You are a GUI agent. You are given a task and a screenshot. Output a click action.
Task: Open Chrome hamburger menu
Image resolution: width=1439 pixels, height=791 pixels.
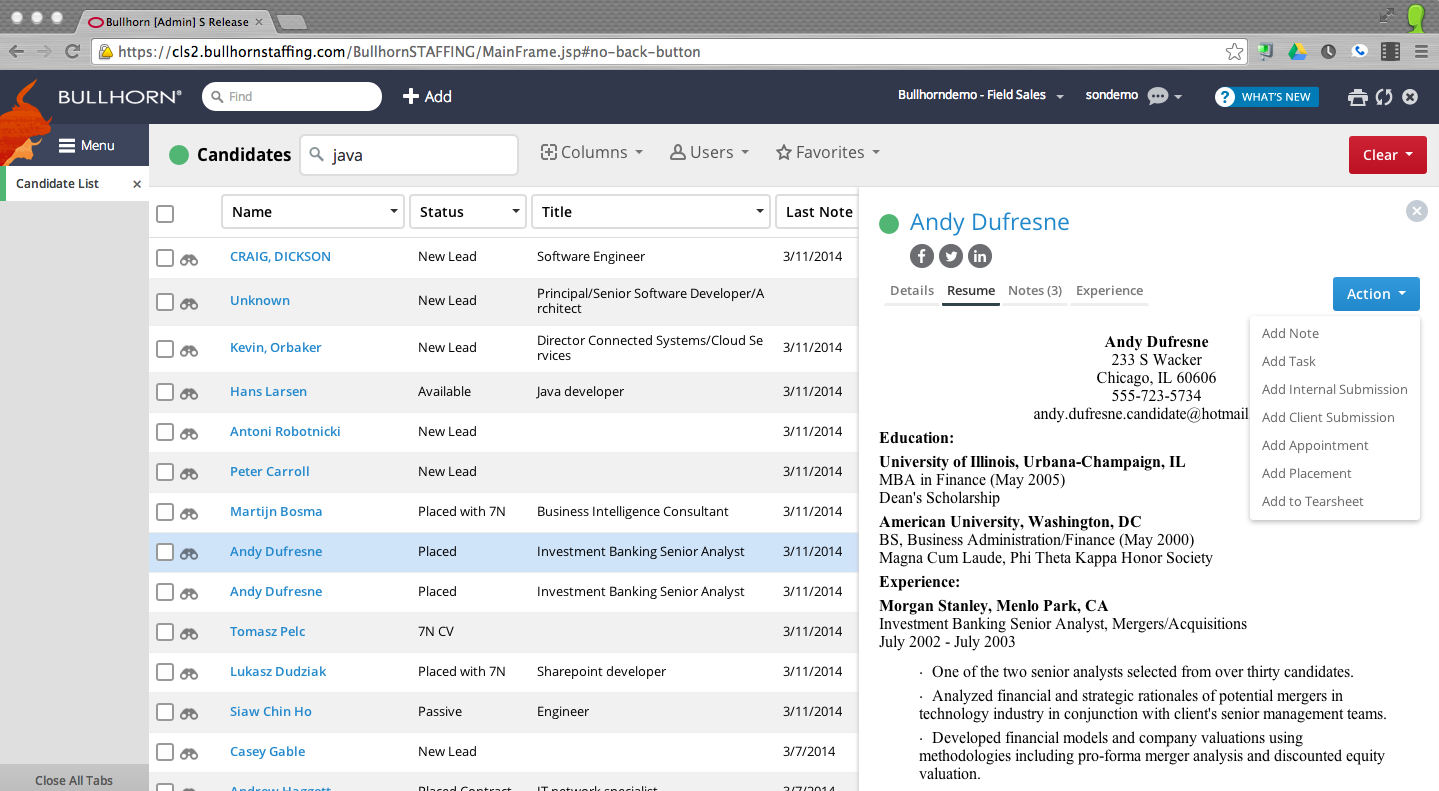[1421, 51]
